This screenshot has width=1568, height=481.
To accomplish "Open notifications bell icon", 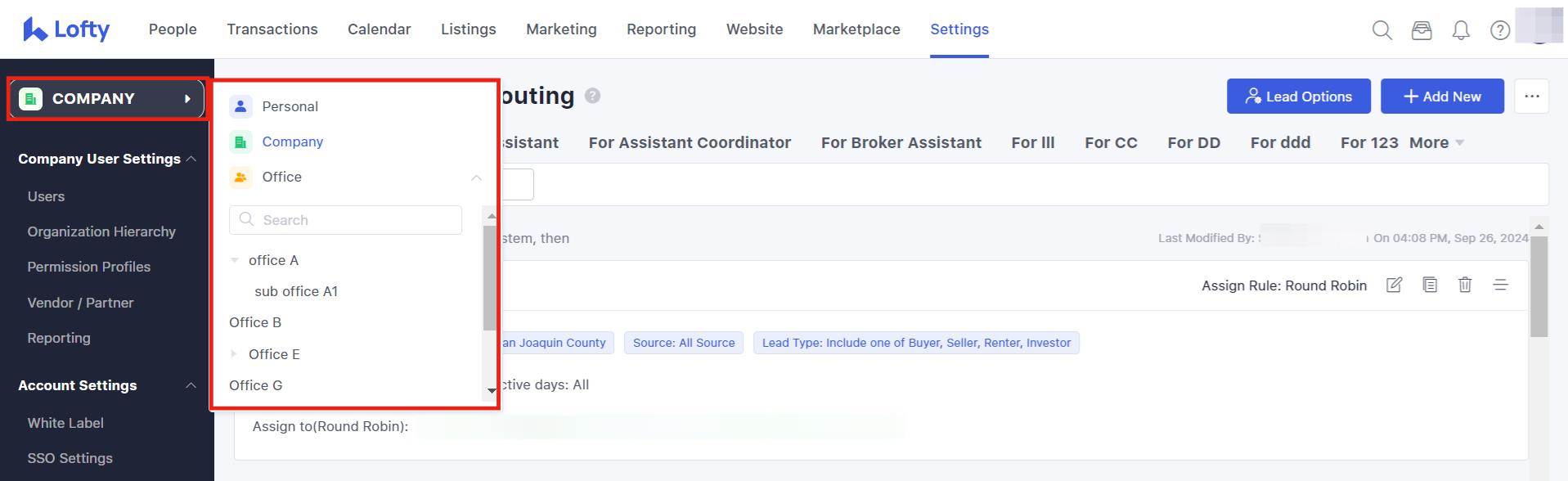I will coord(1461,30).
